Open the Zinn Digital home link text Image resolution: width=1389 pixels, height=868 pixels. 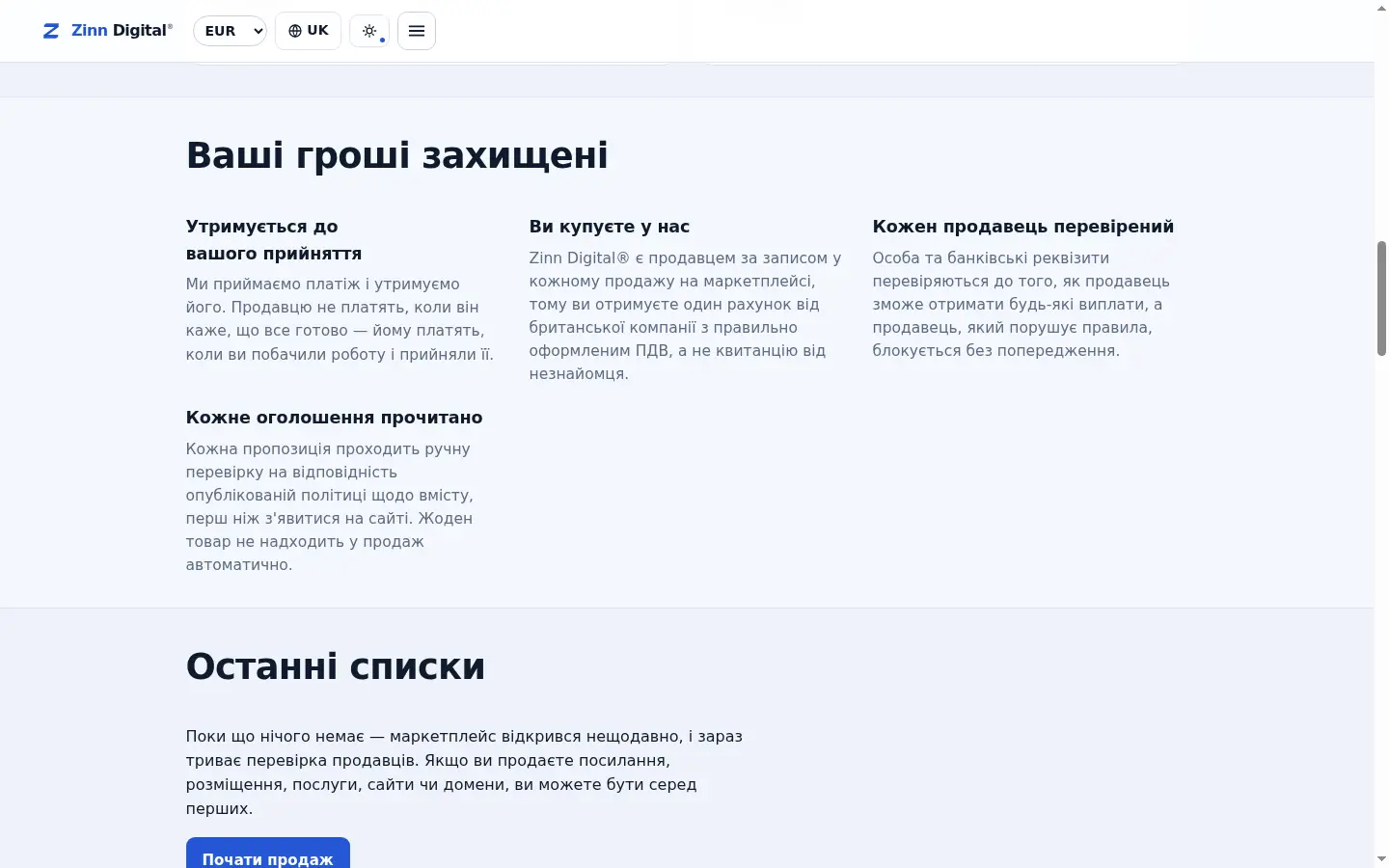pos(122,31)
